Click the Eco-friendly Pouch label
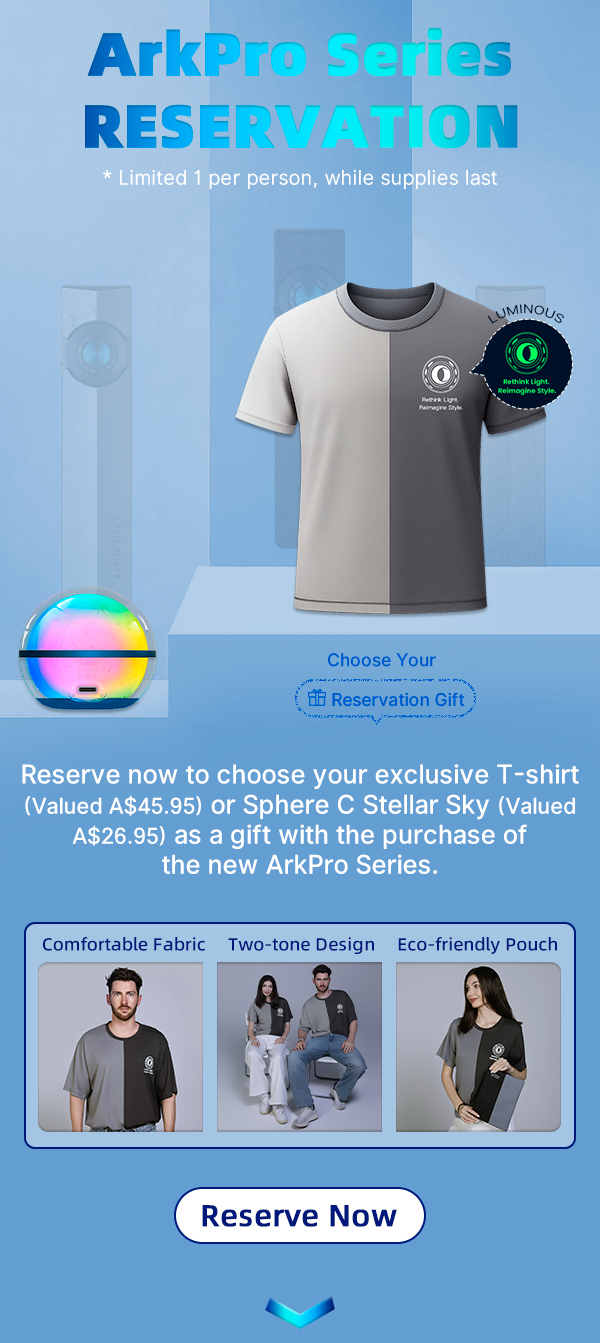 pos(478,944)
